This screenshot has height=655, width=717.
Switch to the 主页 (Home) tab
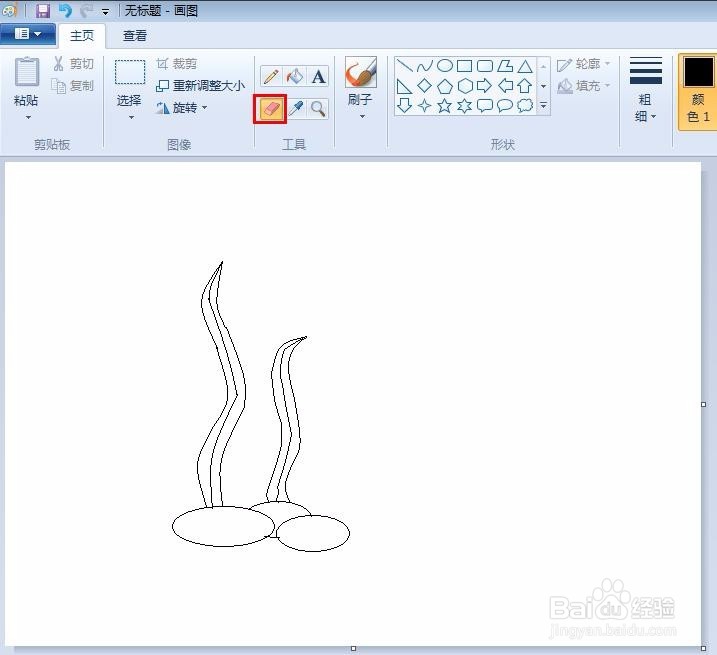coord(82,36)
